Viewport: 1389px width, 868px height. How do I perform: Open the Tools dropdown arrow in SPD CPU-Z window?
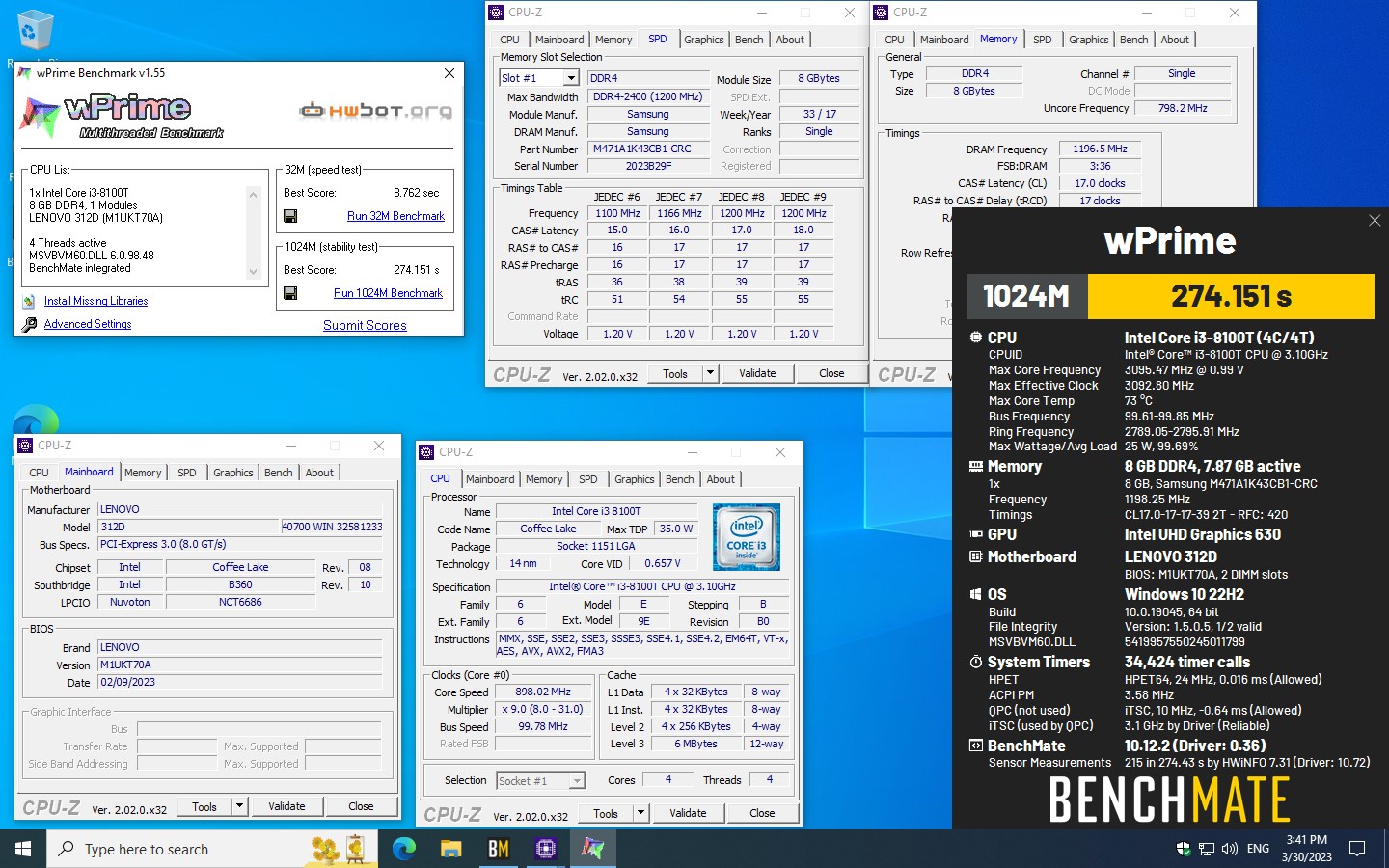[710, 373]
